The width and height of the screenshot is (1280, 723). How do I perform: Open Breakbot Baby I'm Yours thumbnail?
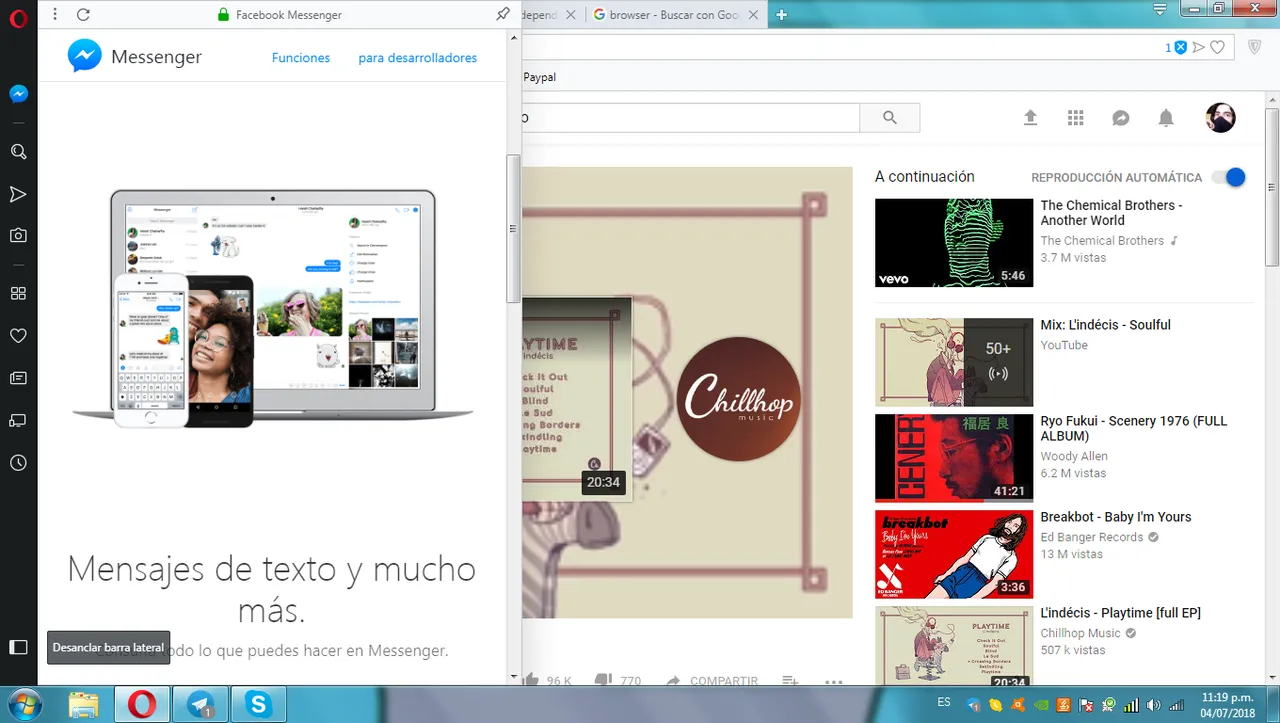[x=954, y=554]
